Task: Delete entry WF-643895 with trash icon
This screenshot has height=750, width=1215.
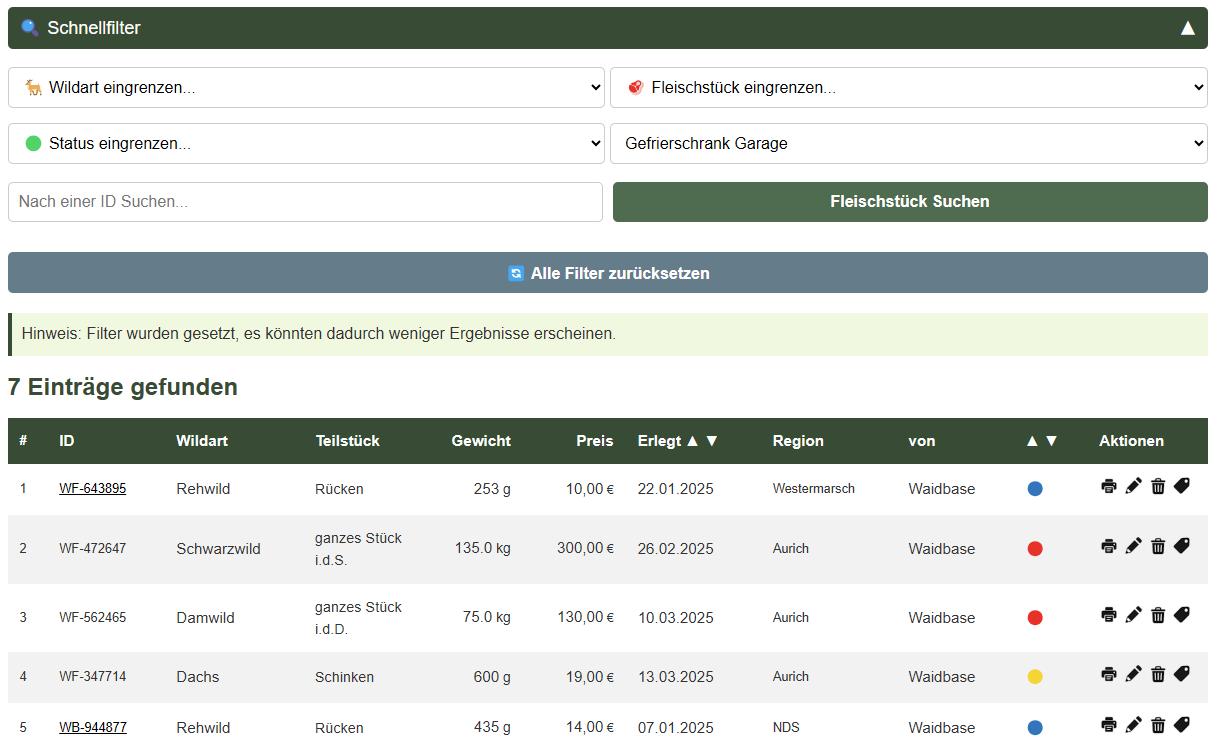Action: (x=1158, y=486)
